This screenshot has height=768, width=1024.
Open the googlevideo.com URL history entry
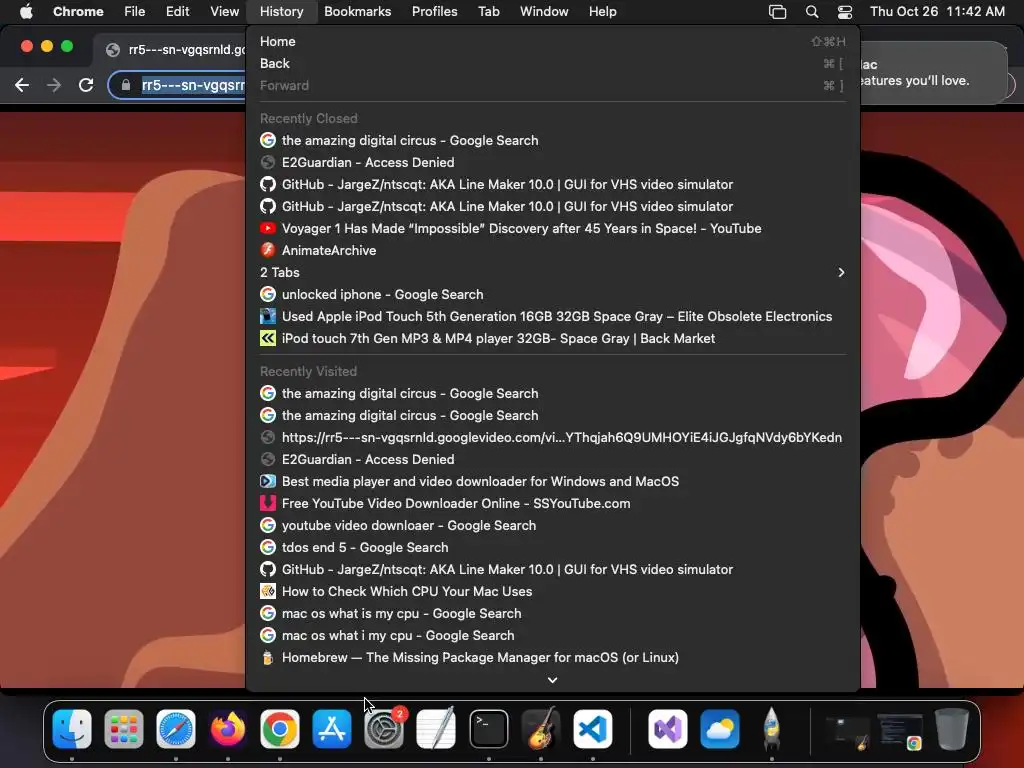[552, 437]
